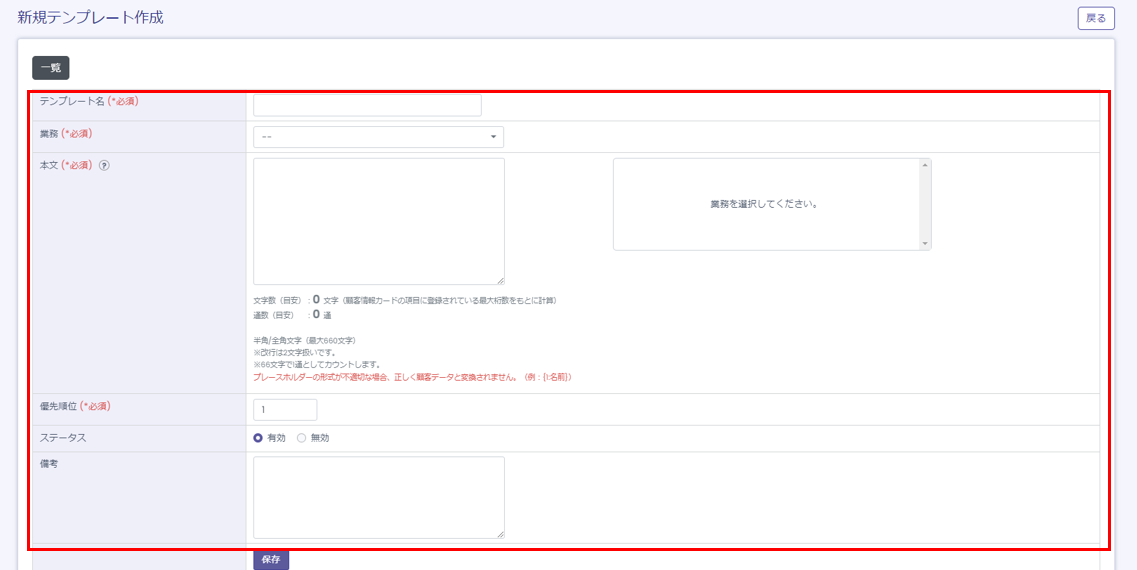Expand the 業務 dropdown
1137x570 pixels.
tap(378, 137)
